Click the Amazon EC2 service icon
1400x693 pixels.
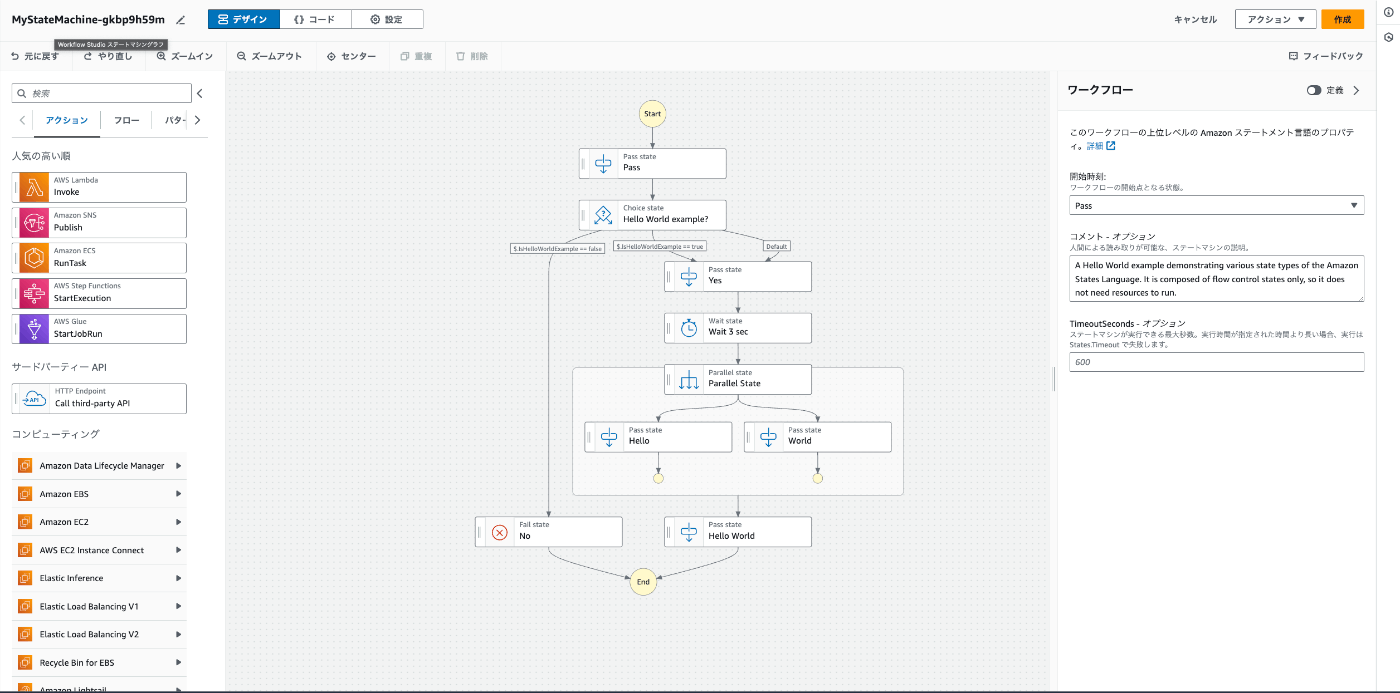(25, 522)
